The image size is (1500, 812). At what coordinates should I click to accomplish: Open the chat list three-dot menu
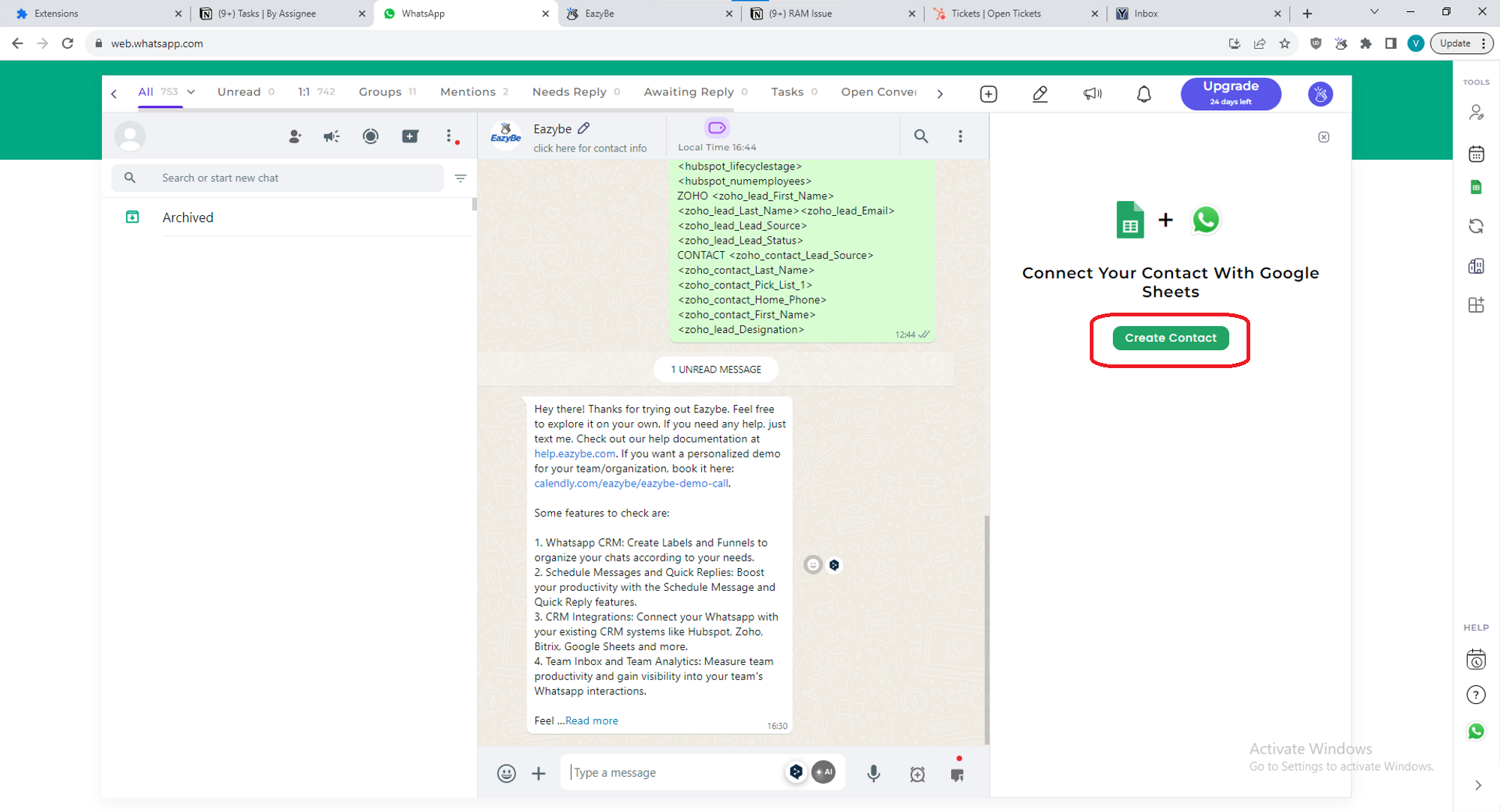pyautogui.click(x=449, y=136)
